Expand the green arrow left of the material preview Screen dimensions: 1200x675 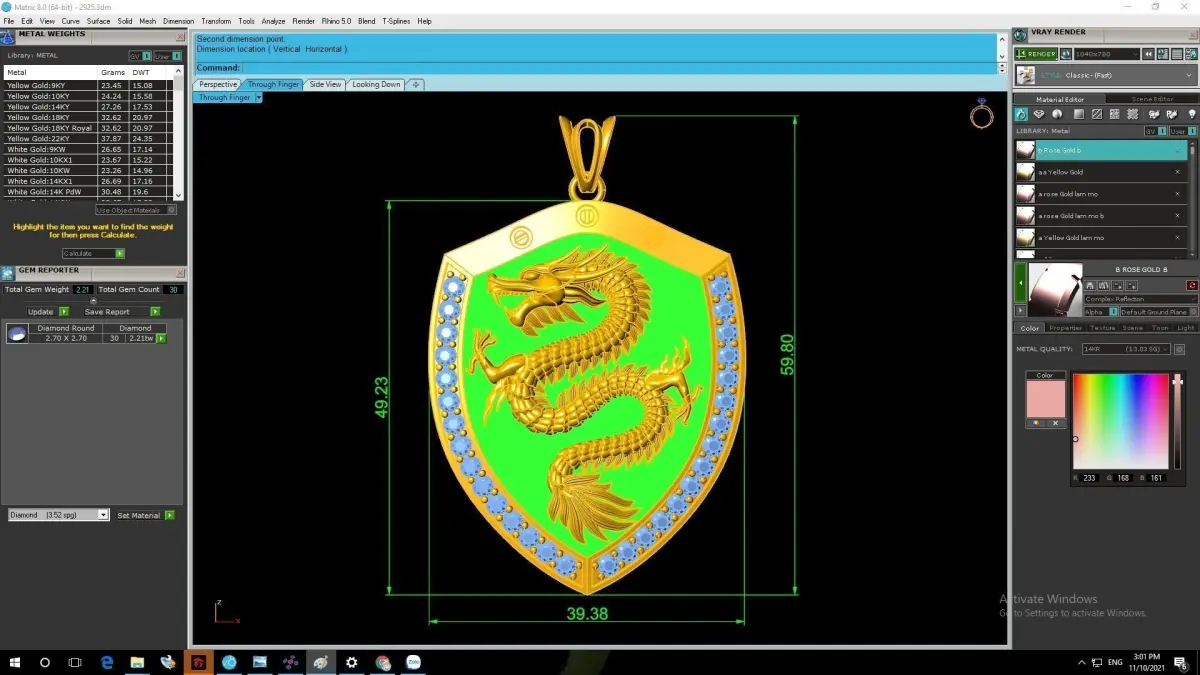click(x=1021, y=284)
